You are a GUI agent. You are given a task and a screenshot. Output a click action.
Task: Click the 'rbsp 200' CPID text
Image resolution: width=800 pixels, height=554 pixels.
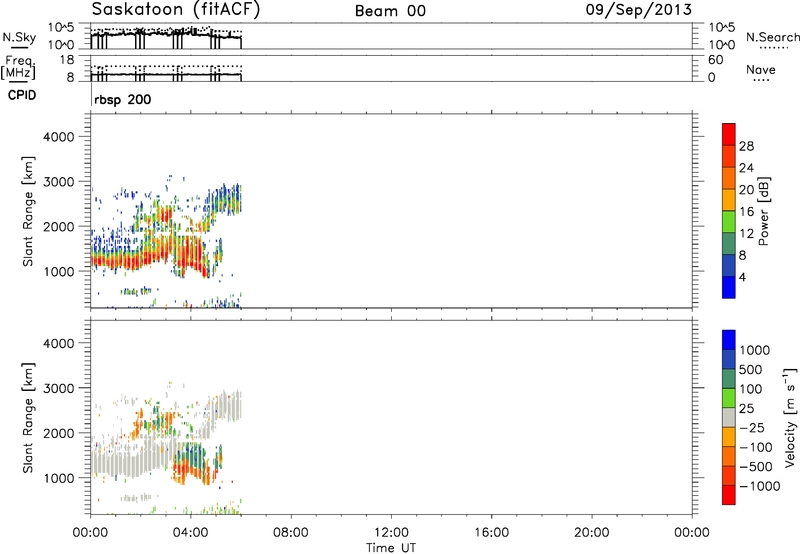click(122, 99)
